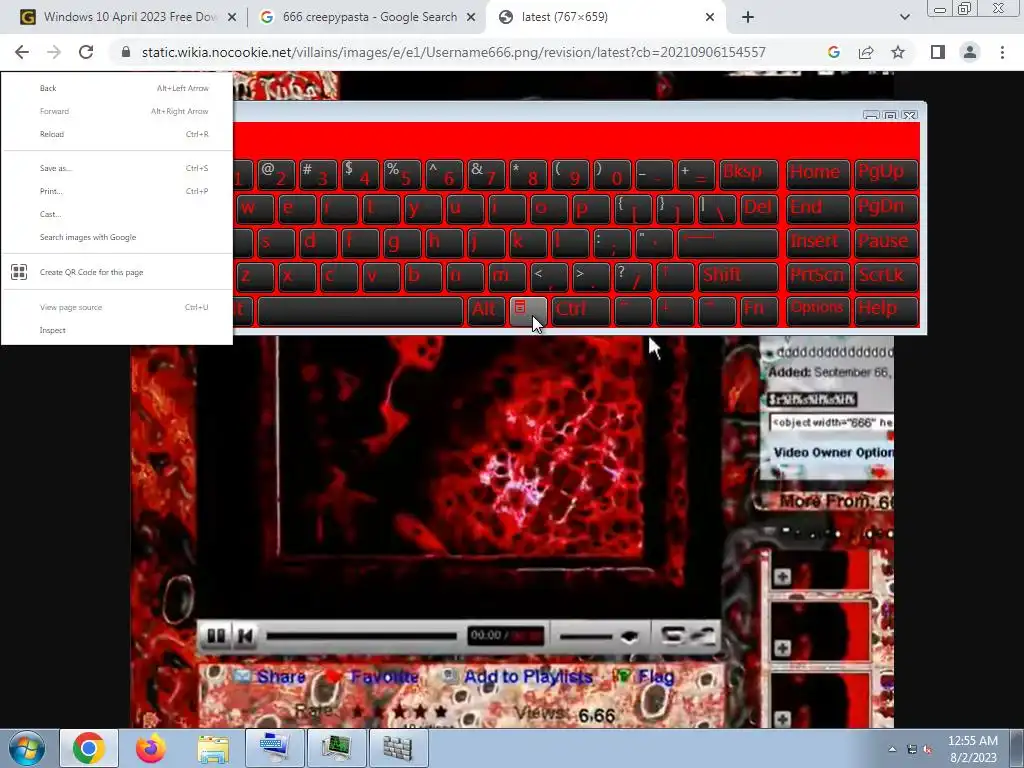1024x768 pixels.
Task: Tap the Insert key on on-screen keyboard
Action: 817,242
